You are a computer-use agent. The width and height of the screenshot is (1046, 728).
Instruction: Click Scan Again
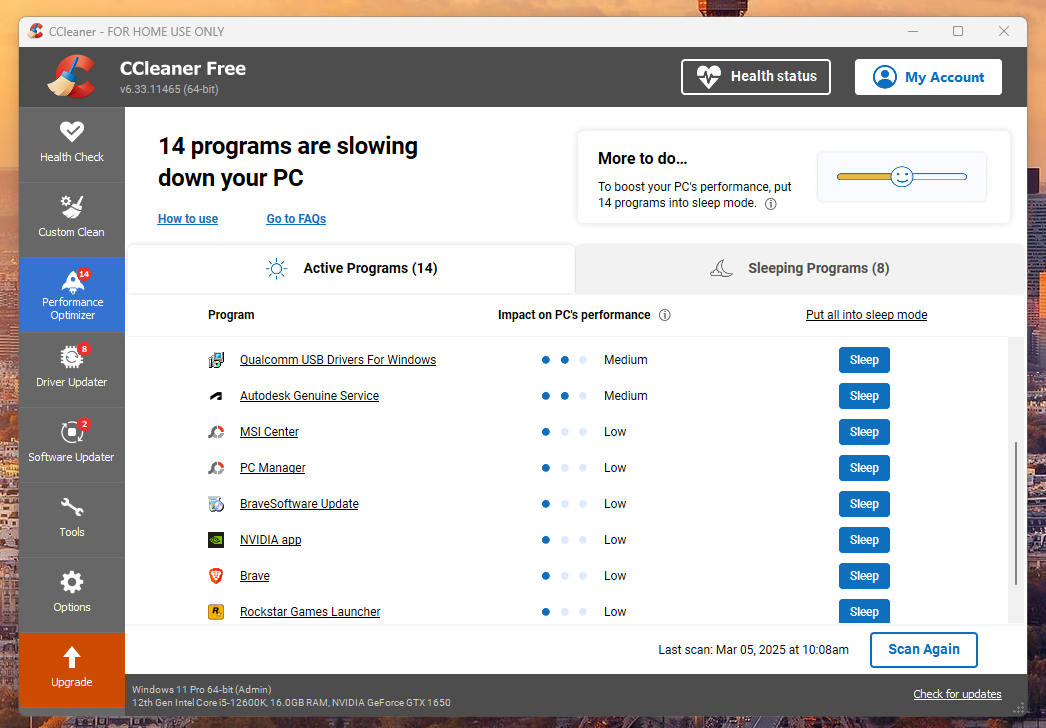coord(923,650)
